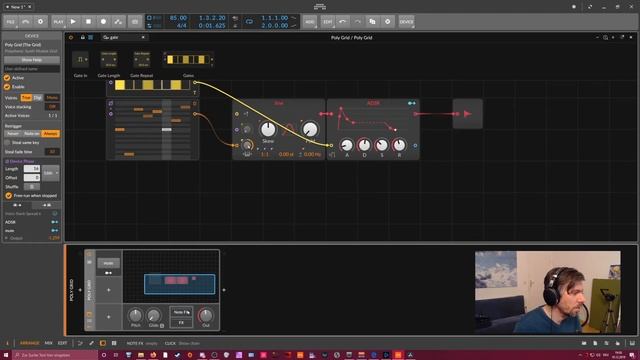The height and width of the screenshot is (360, 640).
Task: Toggle the device Active checkbox
Action: pyautogui.click(x=7, y=78)
